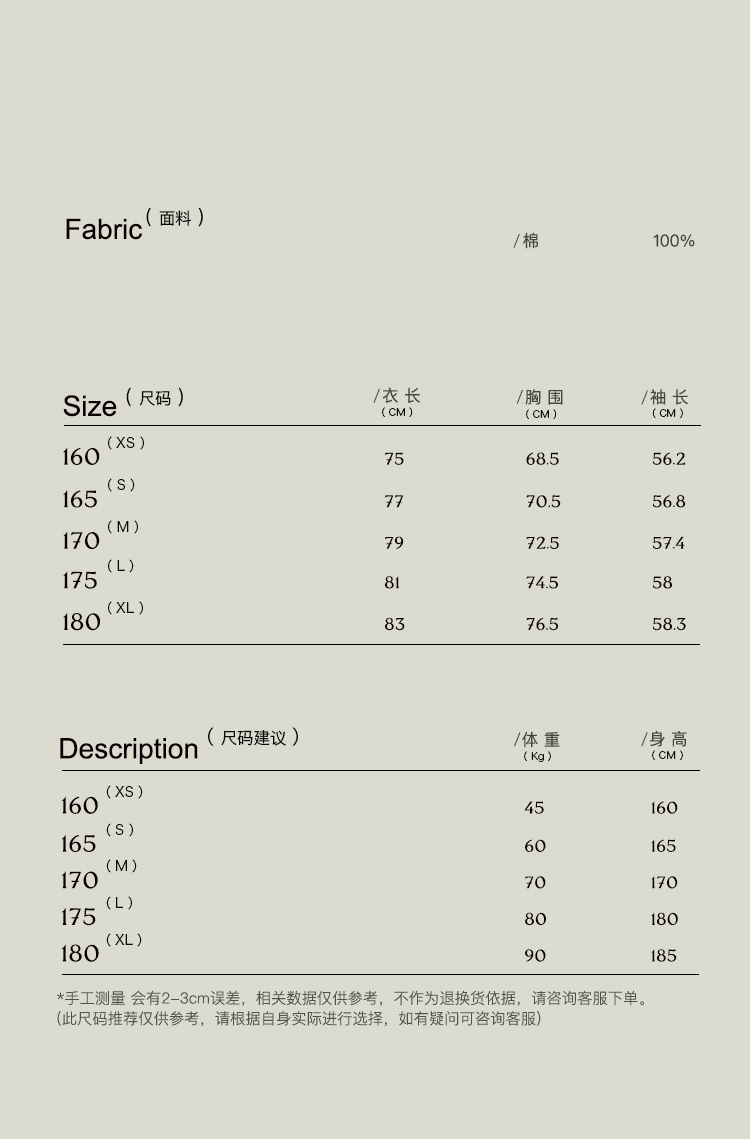This screenshot has width=750, height=1139.
Task: Click the 胸围 column header
Action: tap(541, 399)
